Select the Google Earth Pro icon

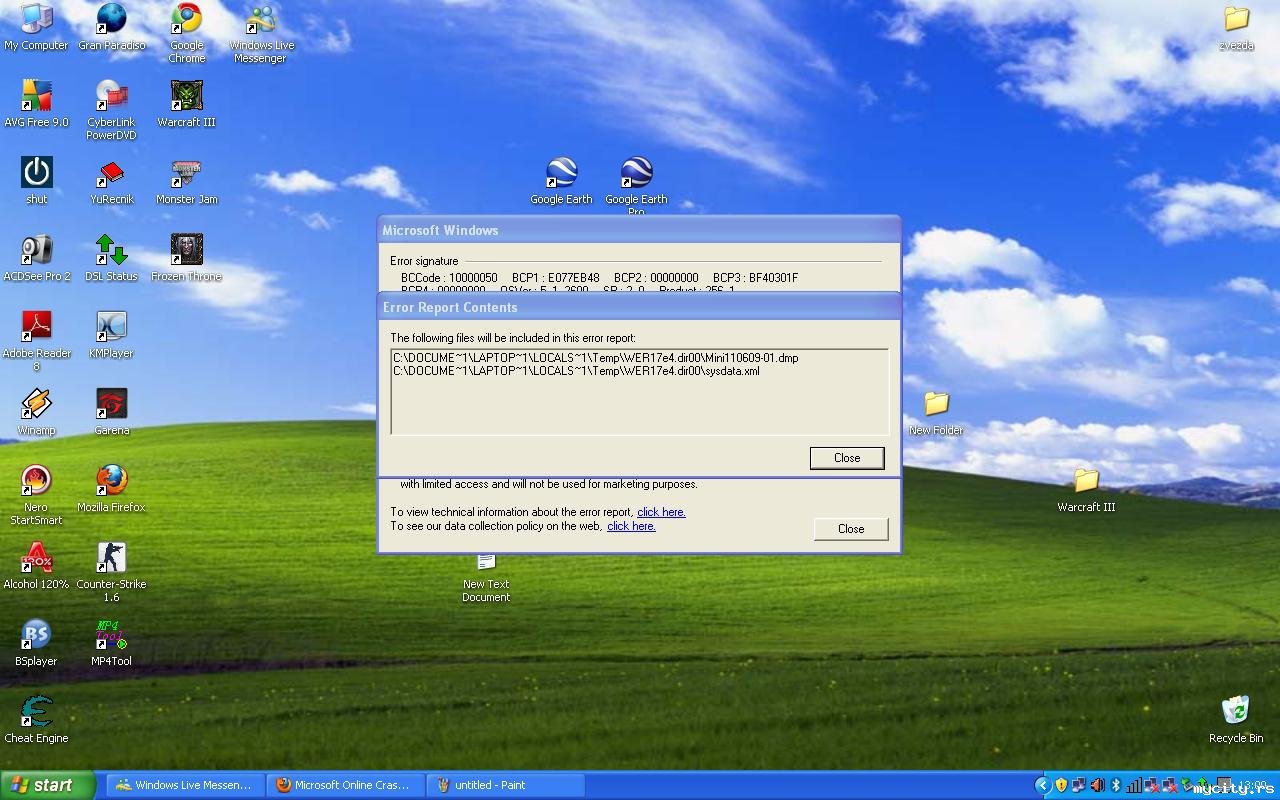pos(636,186)
